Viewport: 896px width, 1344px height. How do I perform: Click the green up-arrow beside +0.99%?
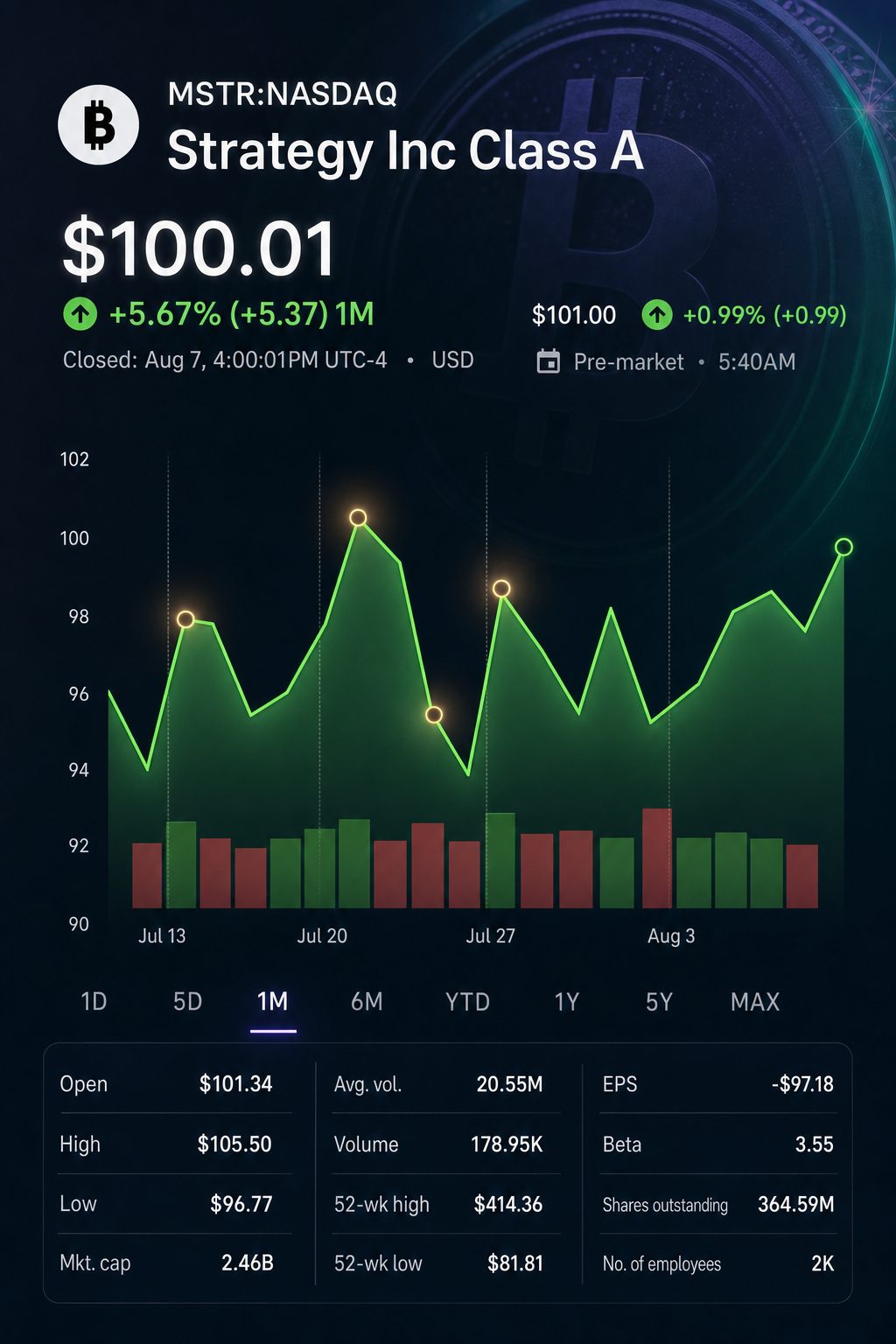pyautogui.click(x=657, y=315)
